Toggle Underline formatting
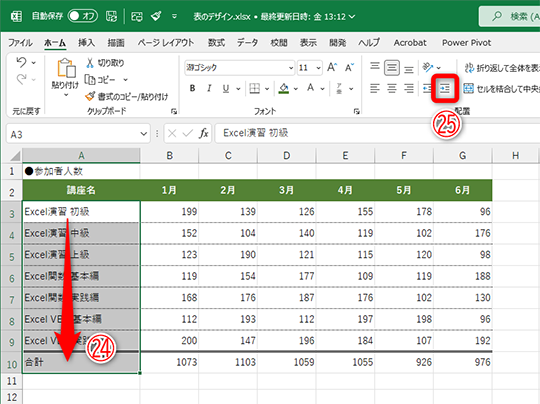This screenshot has height=404, width=540. [226, 89]
